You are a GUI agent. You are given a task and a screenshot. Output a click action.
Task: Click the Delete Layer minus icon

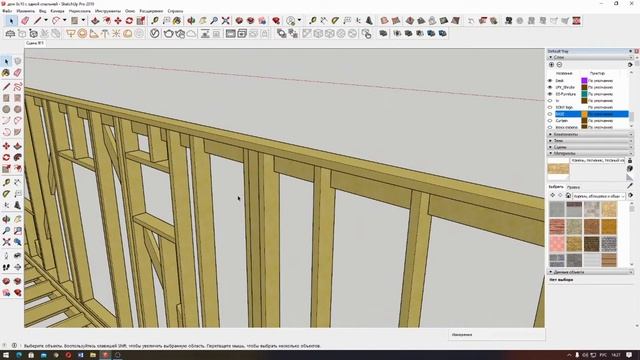click(x=559, y=64)
